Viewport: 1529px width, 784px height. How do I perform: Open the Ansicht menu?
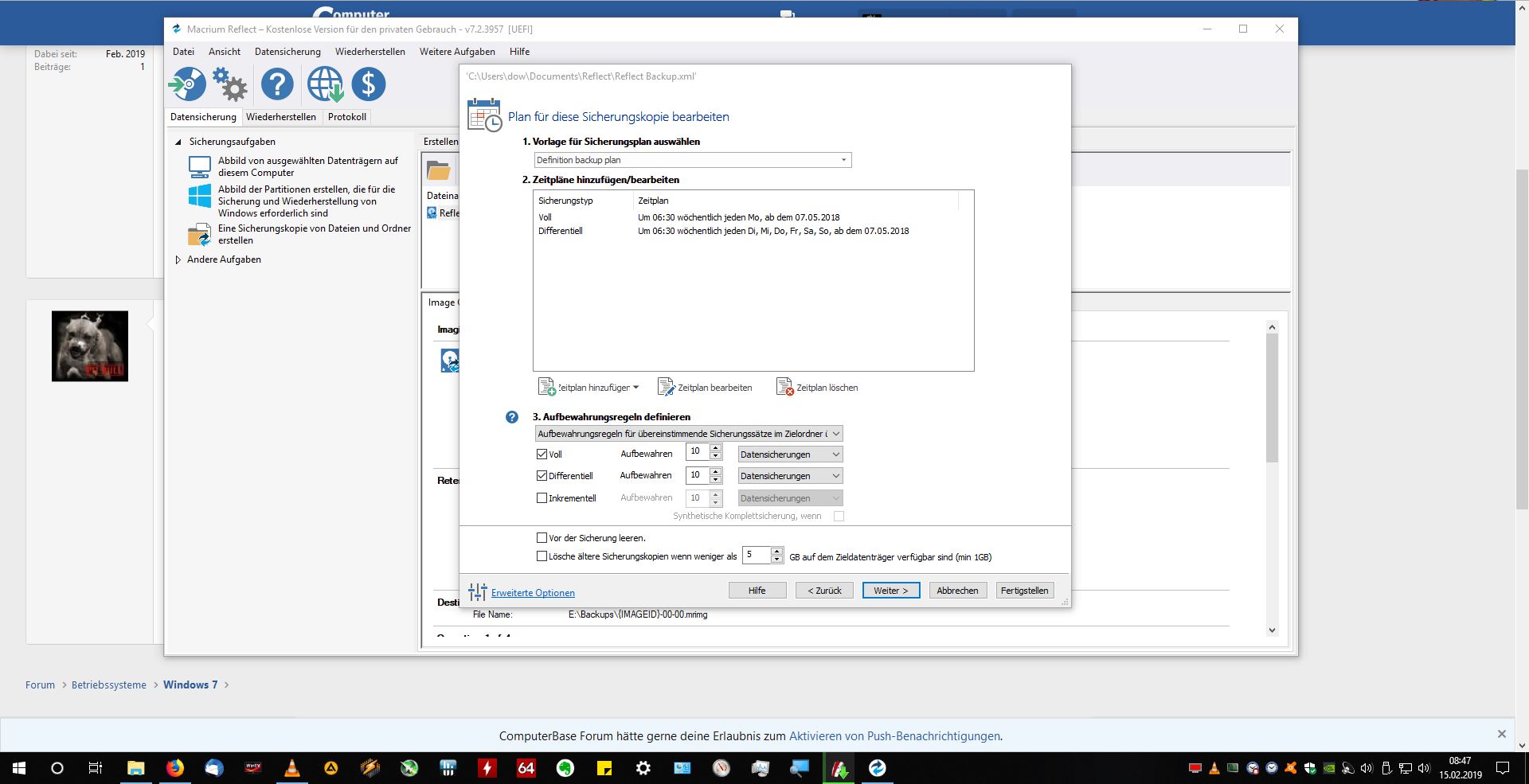pyautogui.click(x=225, y=52)
